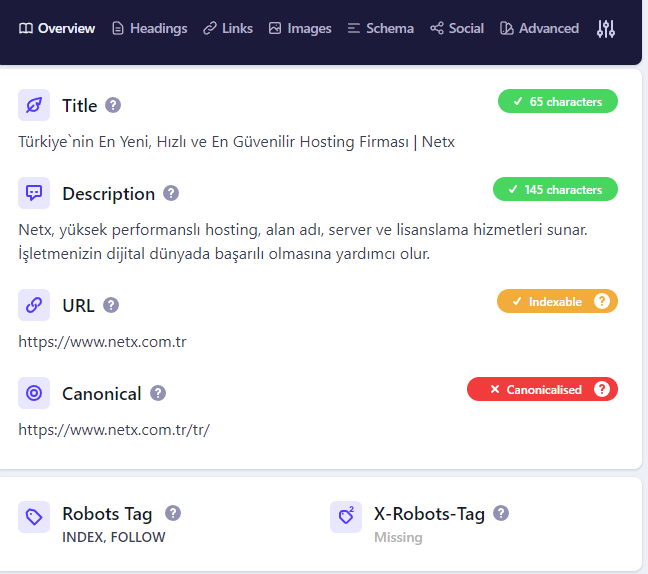
Task: Switch to the Social tab
Action: pyautogui.click(x=457, y=28)
